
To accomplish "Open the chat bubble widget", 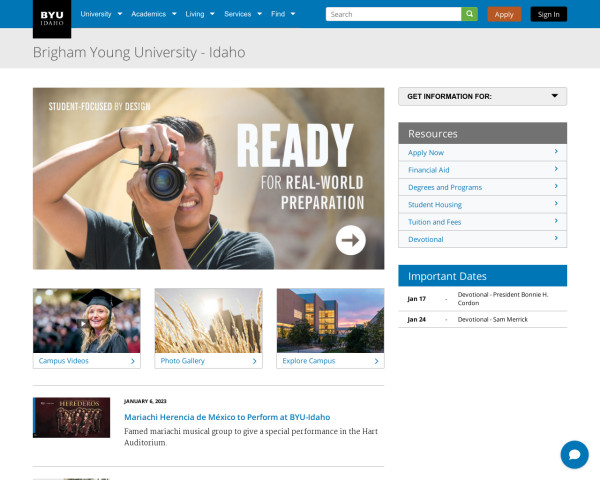I will (x=574, y=454).
